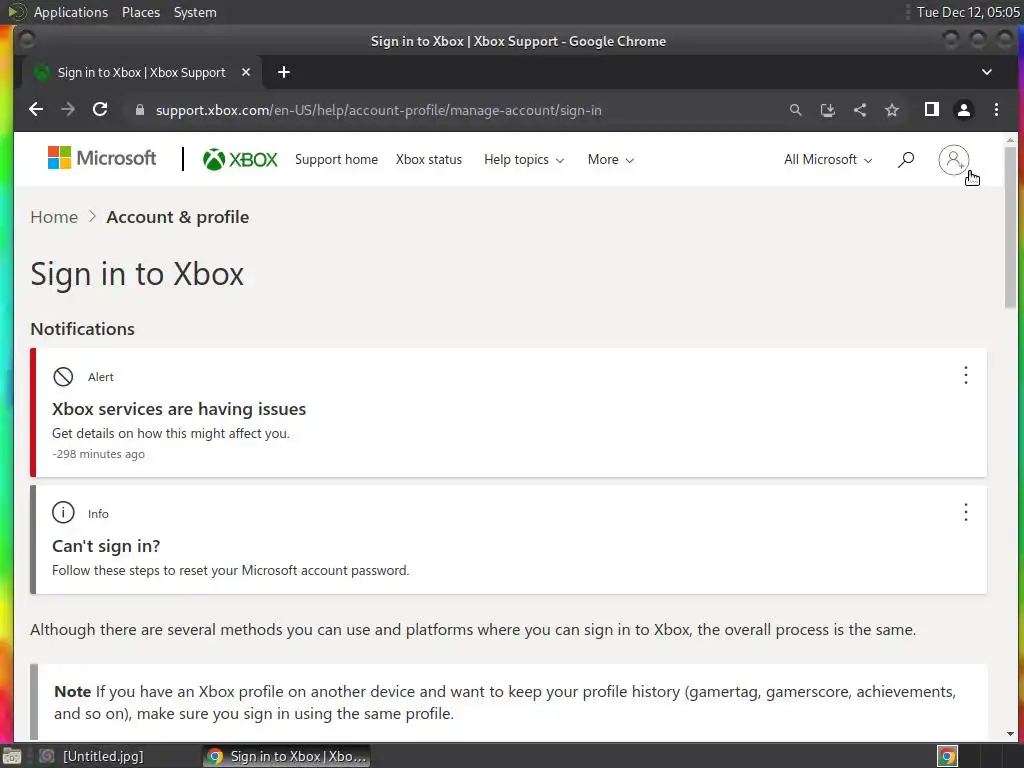Viewport: 1024px width, 768px height.
Task: Expand the tab search chevron
Action: 987,72
